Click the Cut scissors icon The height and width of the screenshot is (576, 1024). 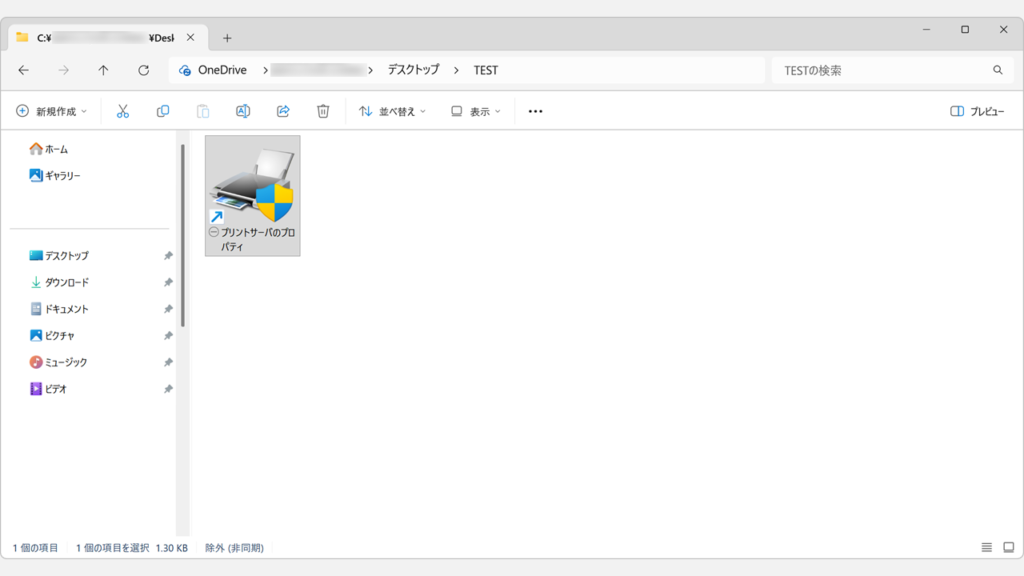click(x=123, y=112)
